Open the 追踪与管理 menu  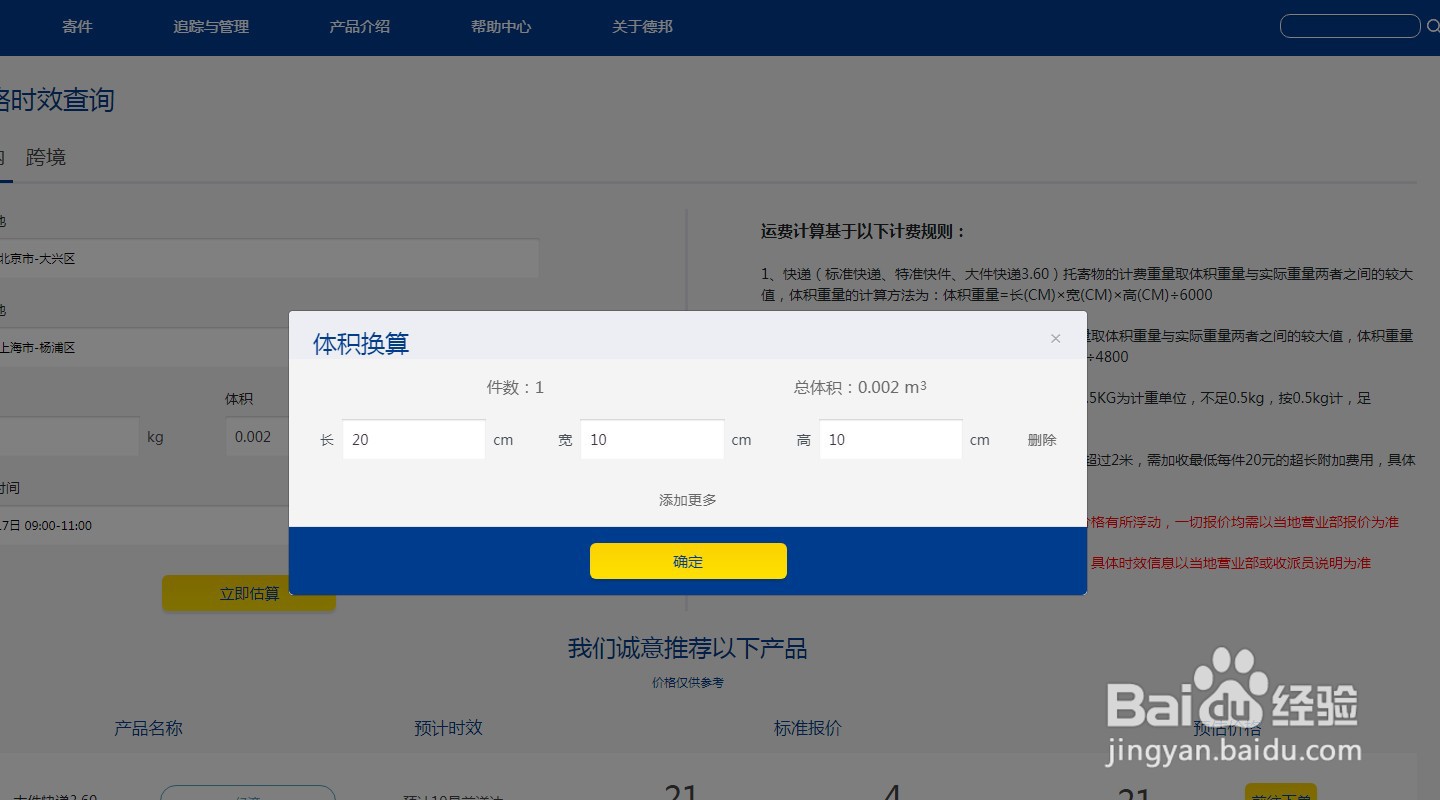tap(211, 27)
